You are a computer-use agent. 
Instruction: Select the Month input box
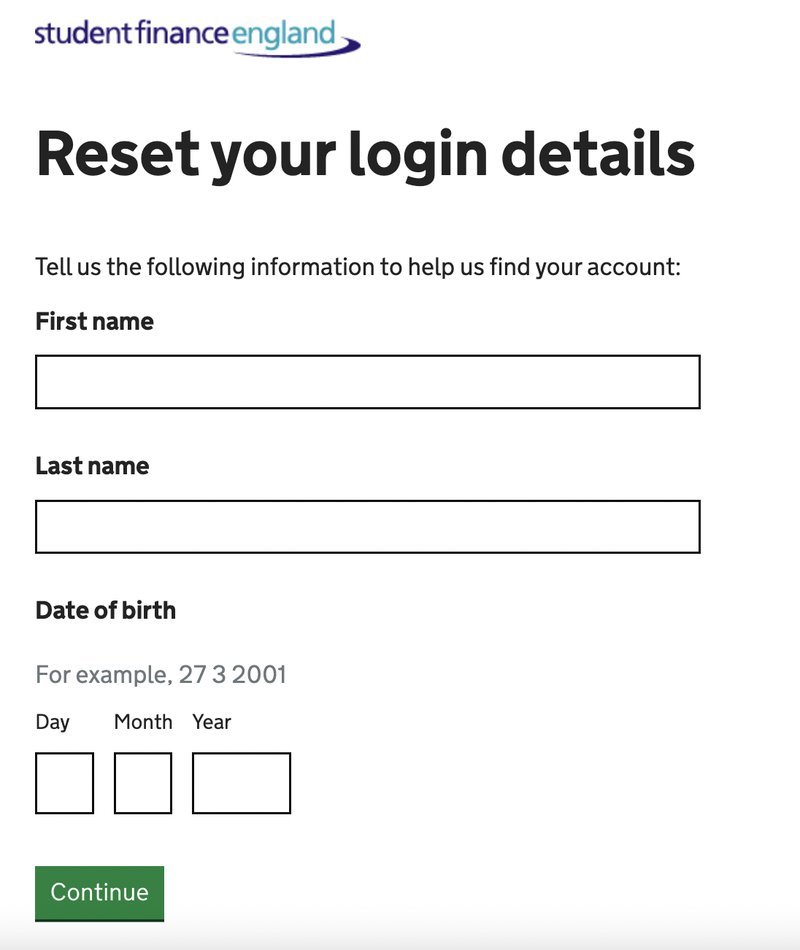143,783
